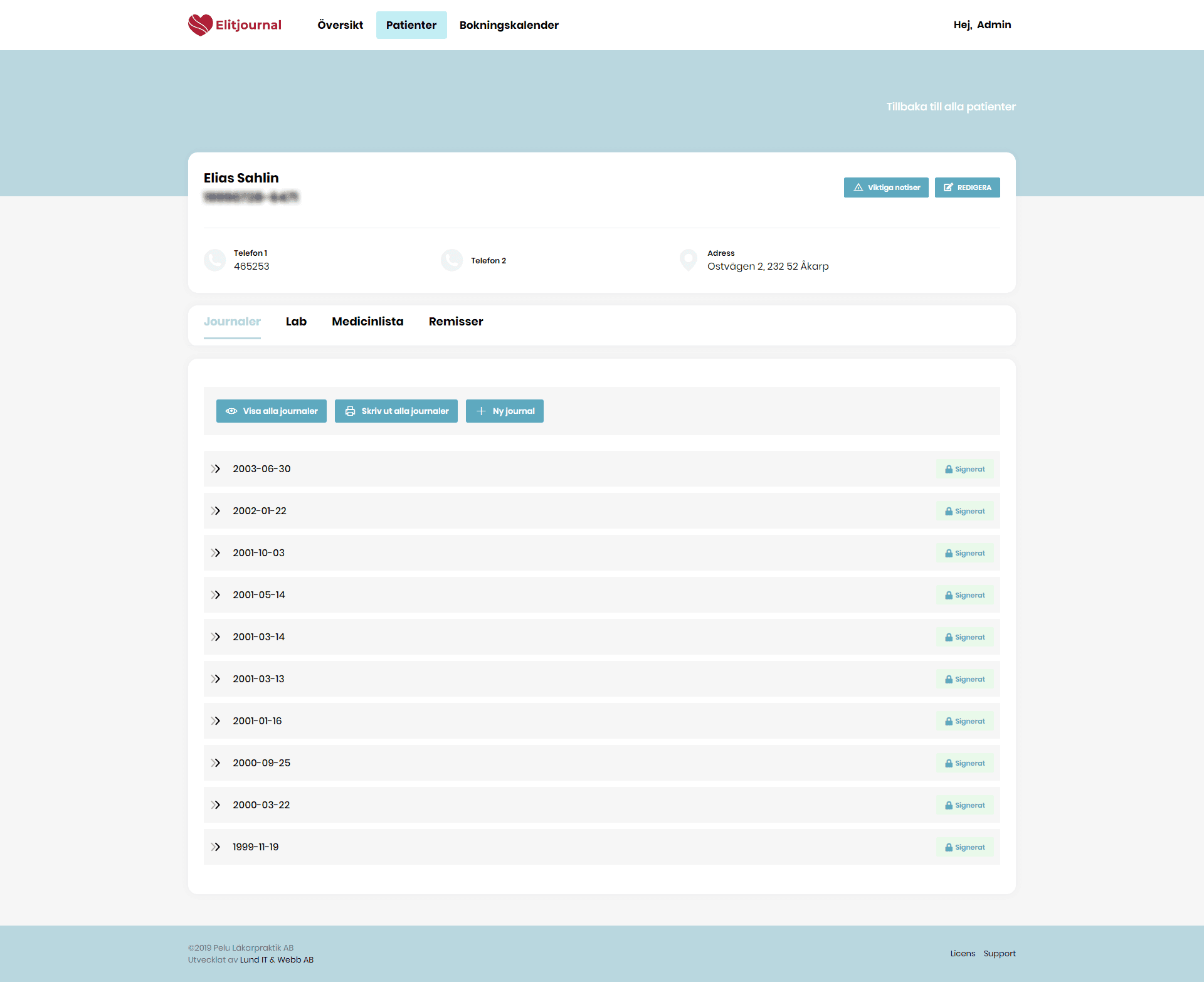Click Skriv ut alla journaler button
This screenshot has width=1204, height=982.
pos(396,411)
